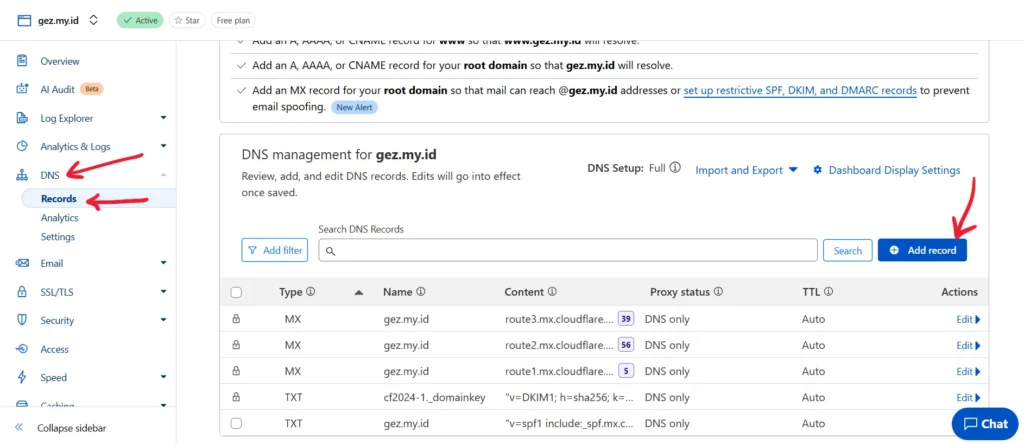Click the Log Explorer sidebar icon
Image resolution: width=1024 pixels, height=444 pixels.
pos(22,118)
